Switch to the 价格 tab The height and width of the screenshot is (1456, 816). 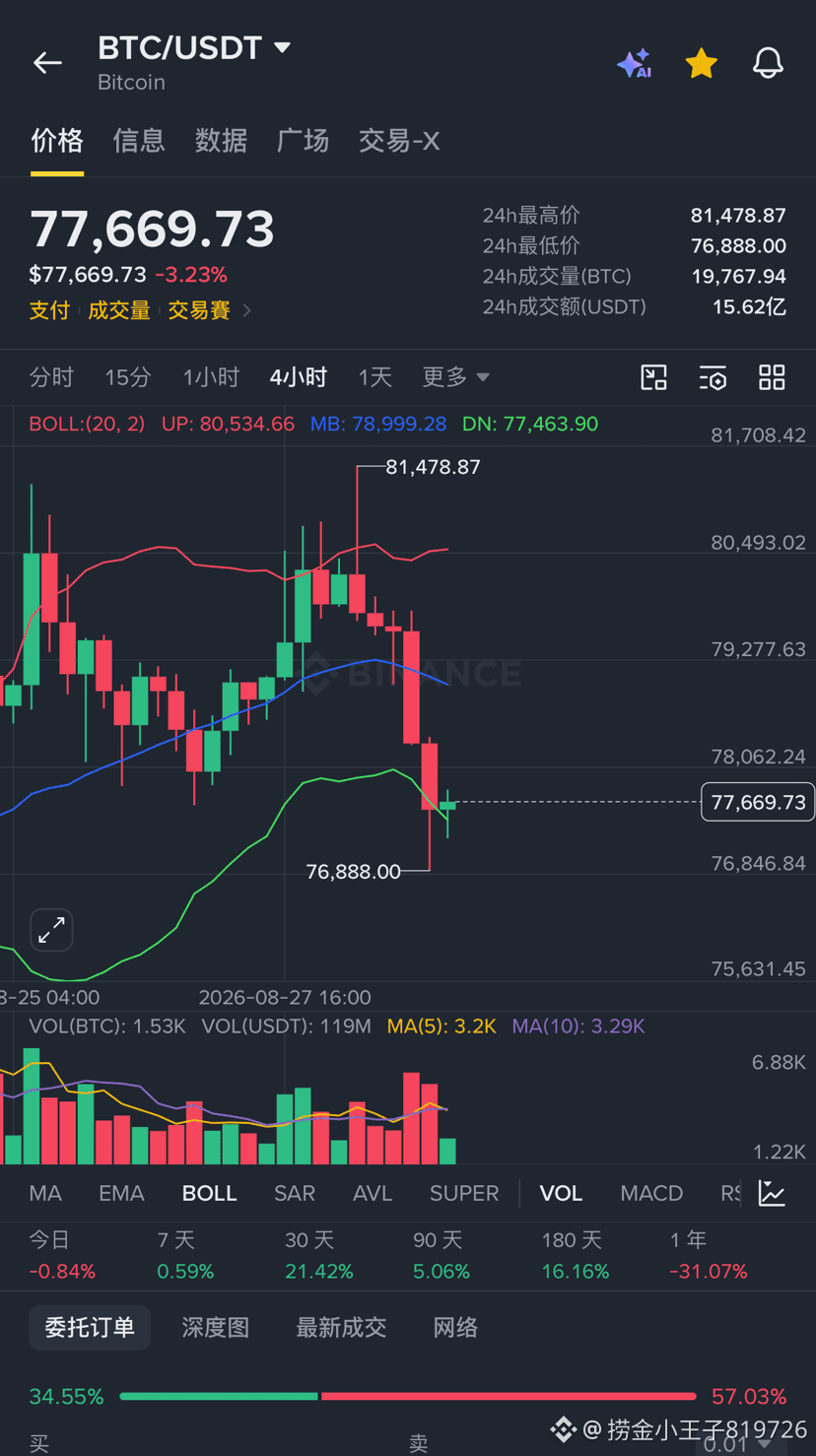tap(57, 141)
